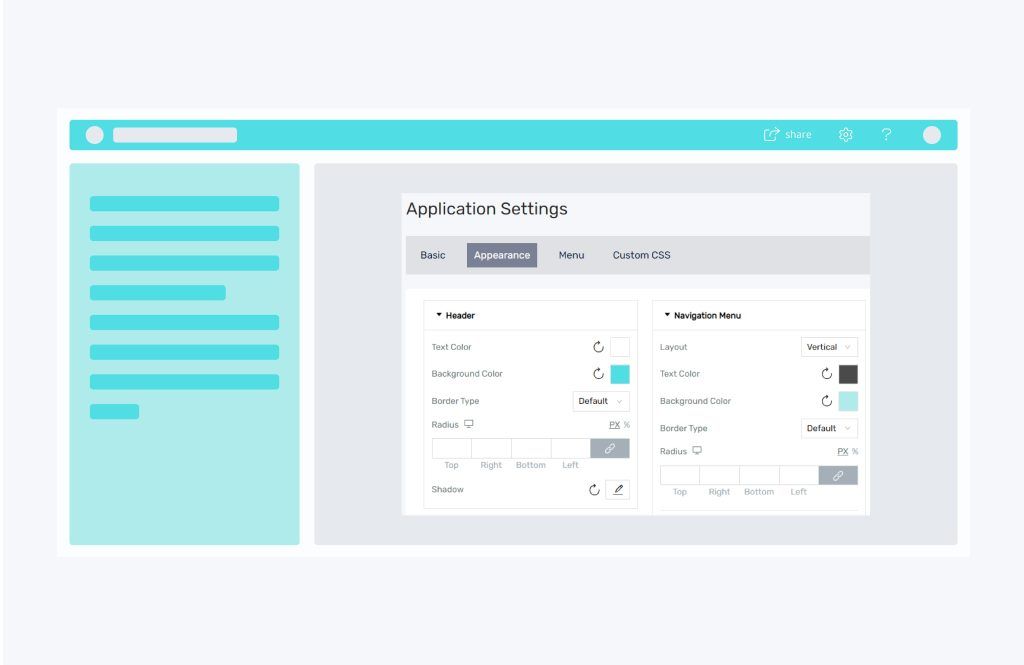Reset Navigation Menu Text Color

pyautogui.click(x=827, y=374)
